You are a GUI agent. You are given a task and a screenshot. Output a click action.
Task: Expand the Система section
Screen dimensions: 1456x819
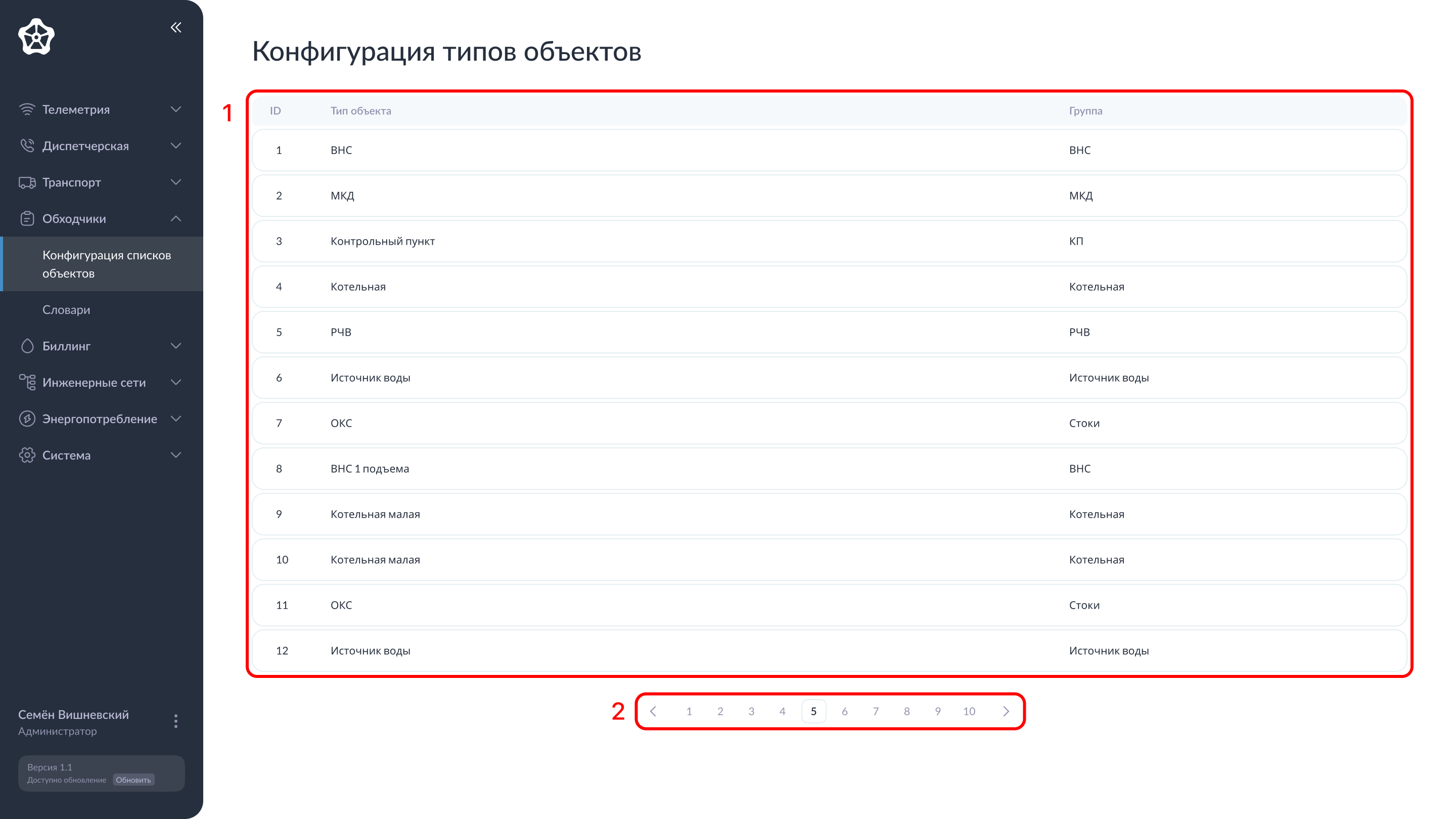[176, 455]
